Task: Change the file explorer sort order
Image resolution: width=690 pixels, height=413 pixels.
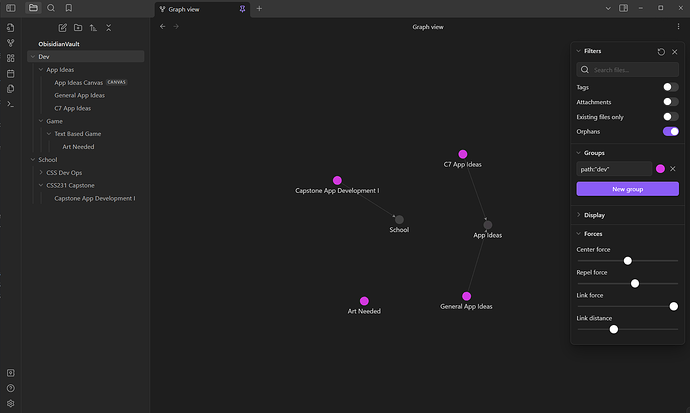Action: (93, 27)
